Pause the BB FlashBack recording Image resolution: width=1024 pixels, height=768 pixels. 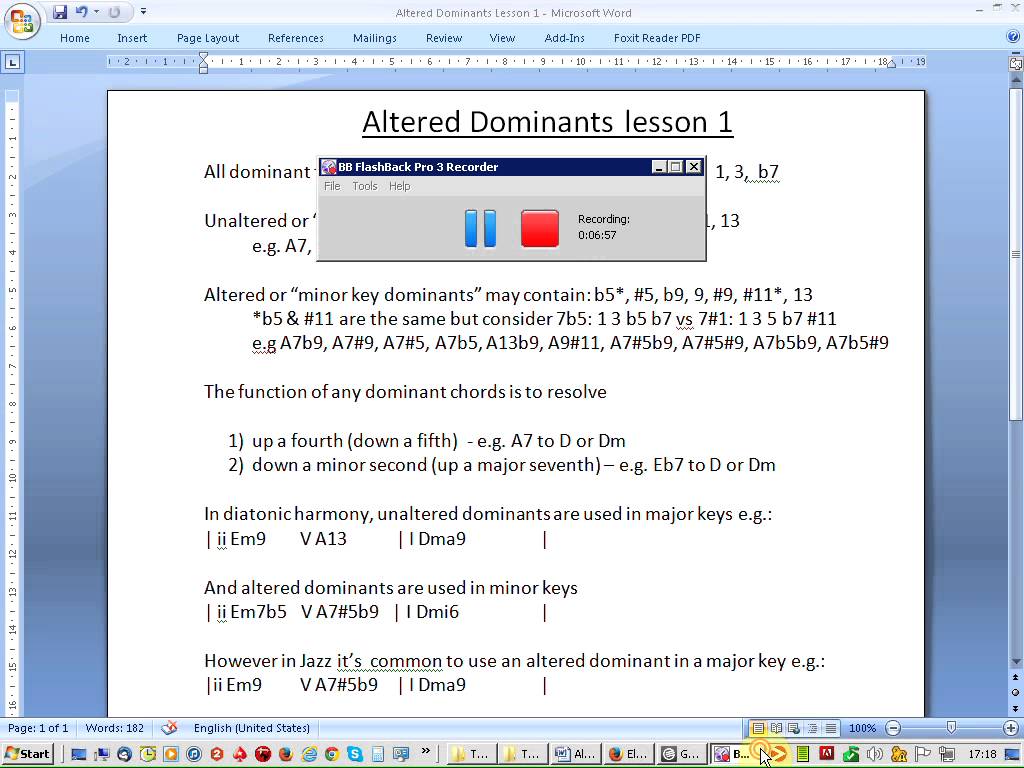(480, 228)
